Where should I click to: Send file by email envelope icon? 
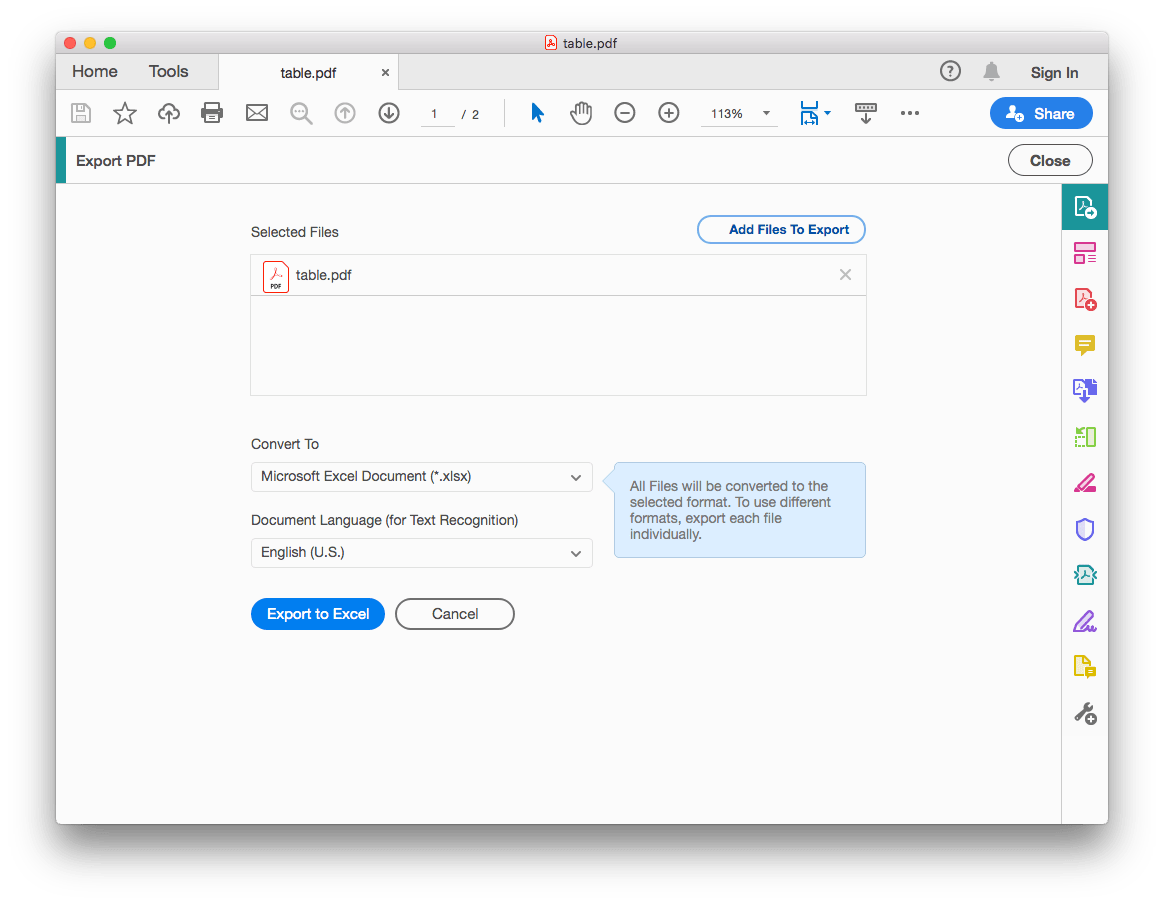[257, 113]
